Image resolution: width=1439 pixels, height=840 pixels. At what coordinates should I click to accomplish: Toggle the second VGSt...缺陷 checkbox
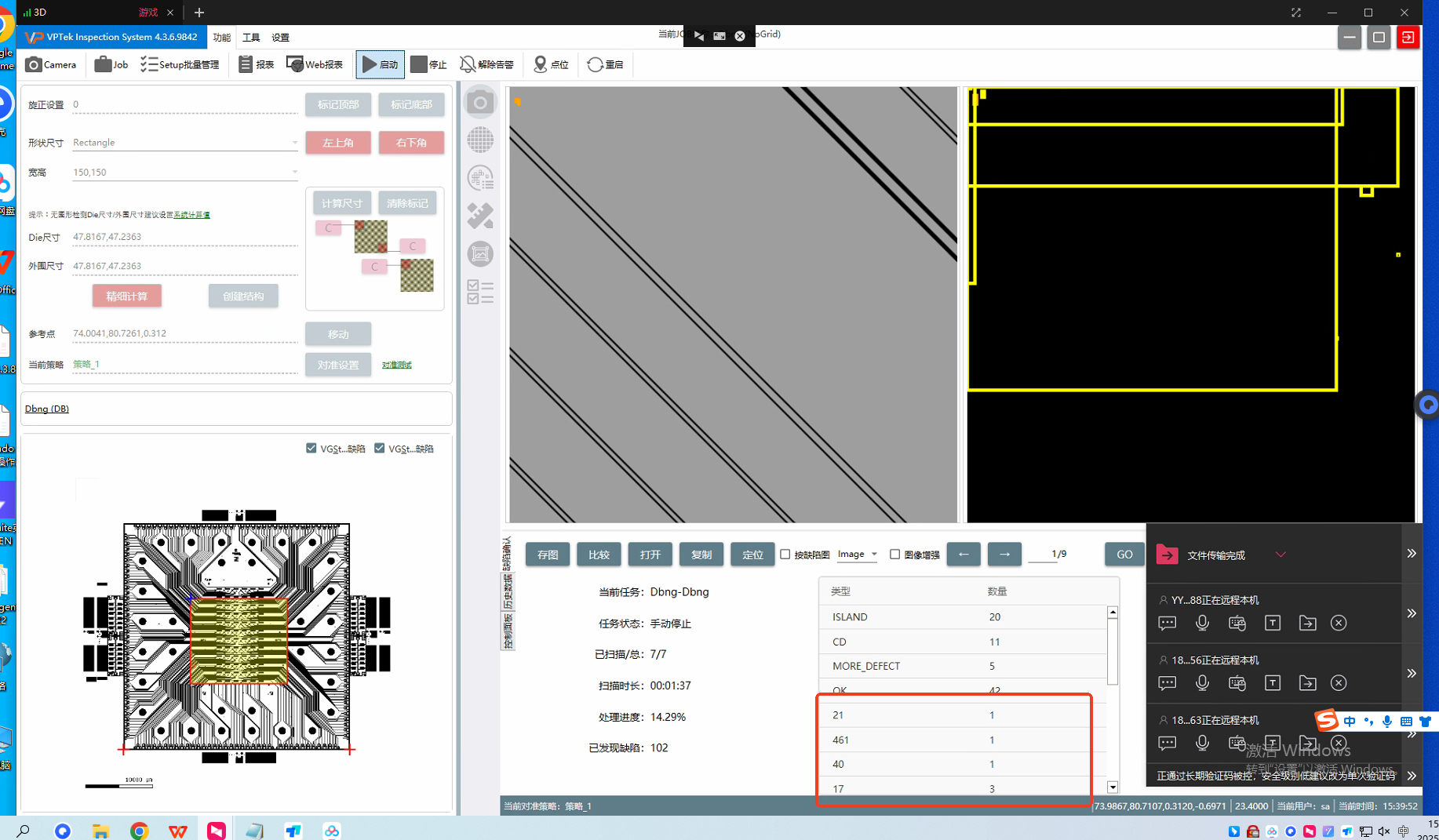pos(380,448)
